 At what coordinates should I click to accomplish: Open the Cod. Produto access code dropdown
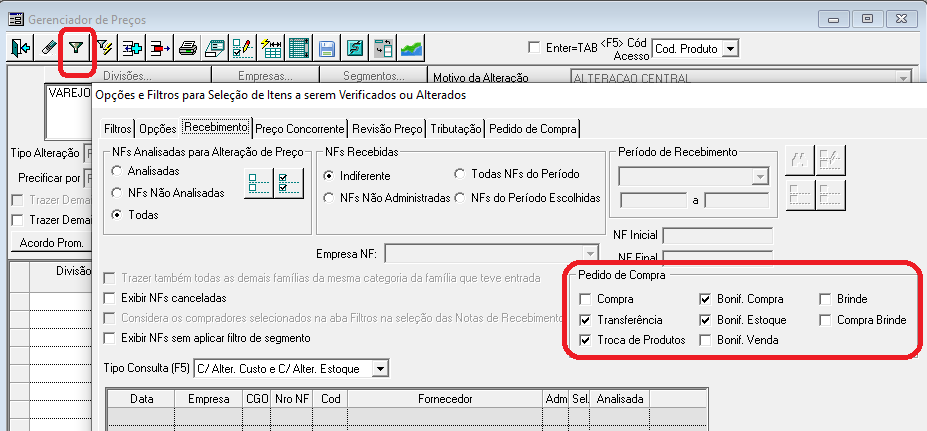point(731,48)
